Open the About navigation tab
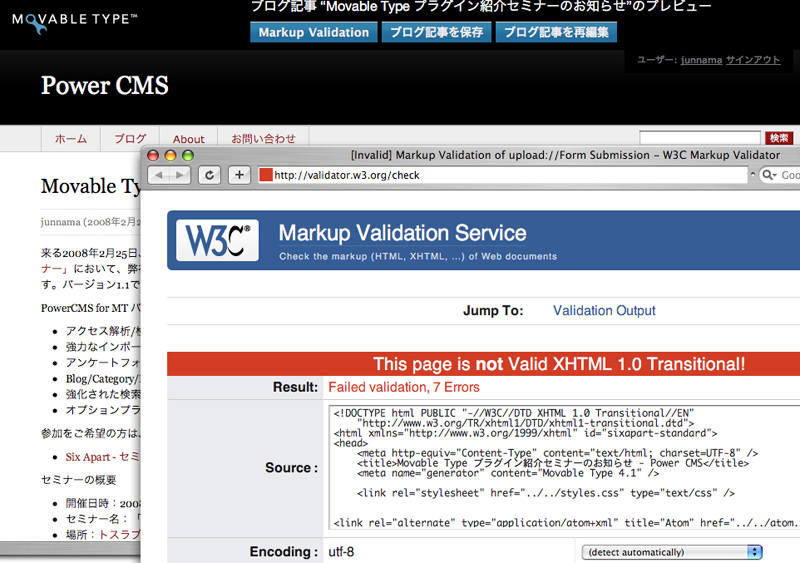The image size is (800, 563). [x=188, y=139]
